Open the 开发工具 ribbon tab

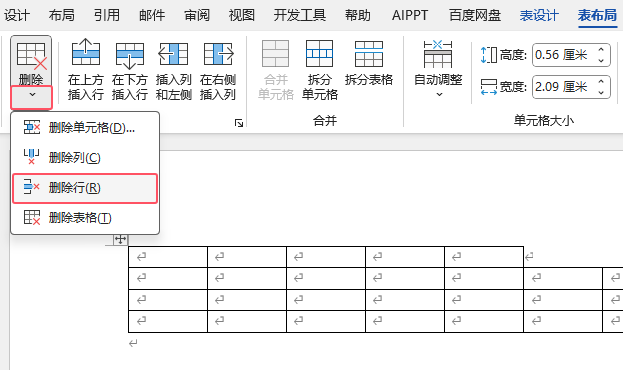point(300,15)
